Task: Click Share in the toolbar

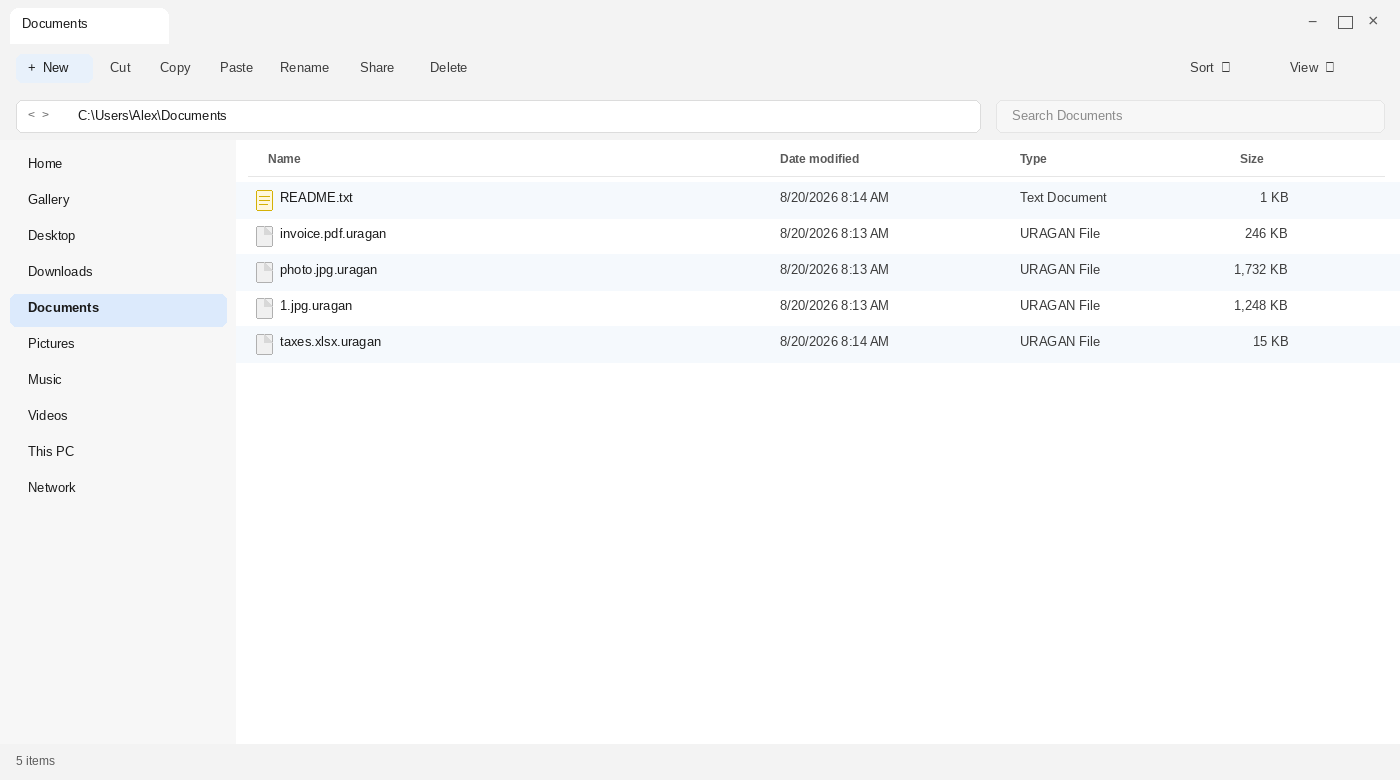Action: 377,68
